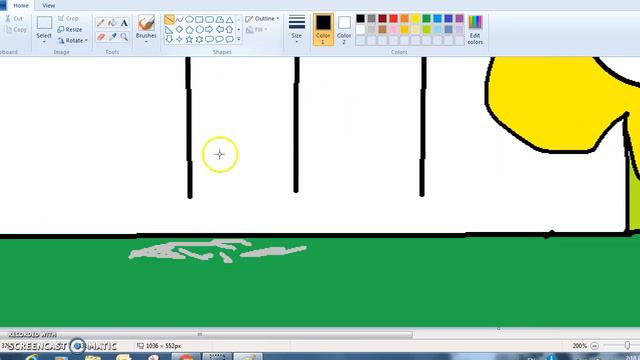This screenshot has height=360, width=640.
Task: Open the shape Outline dropdown
Action: point(262,19)
